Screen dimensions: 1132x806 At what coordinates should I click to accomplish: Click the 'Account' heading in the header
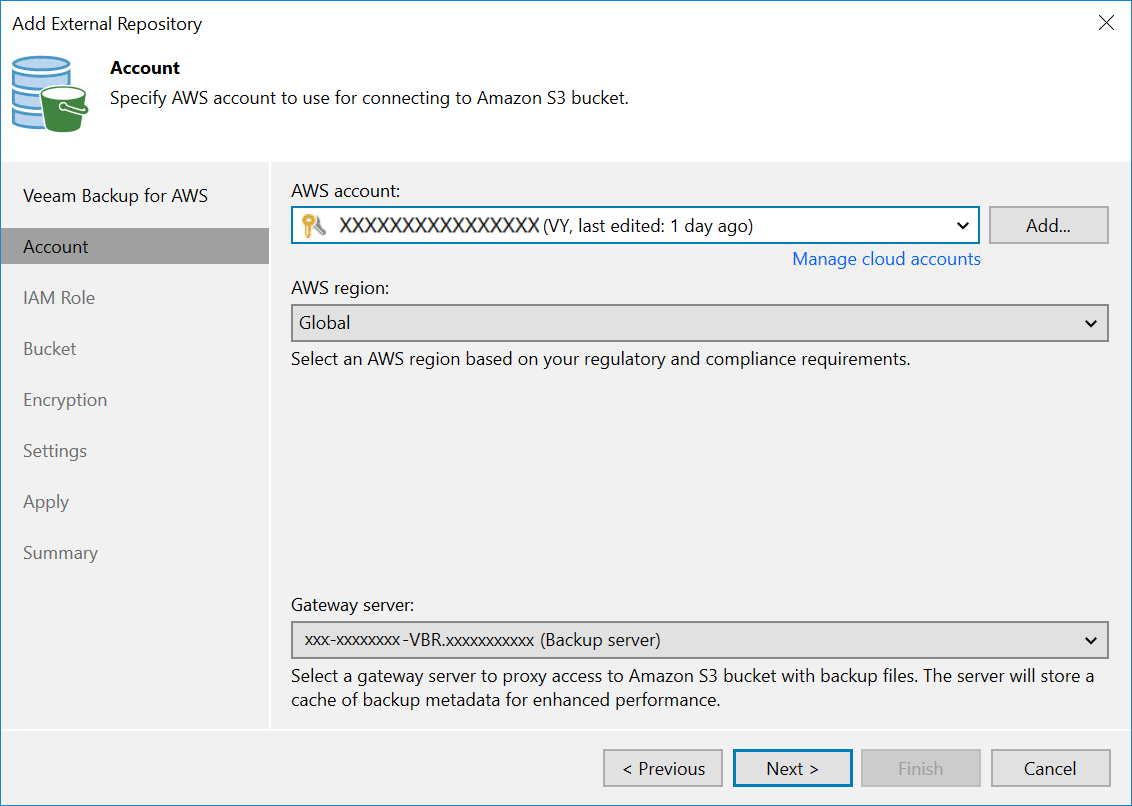[x=145, y=68]
